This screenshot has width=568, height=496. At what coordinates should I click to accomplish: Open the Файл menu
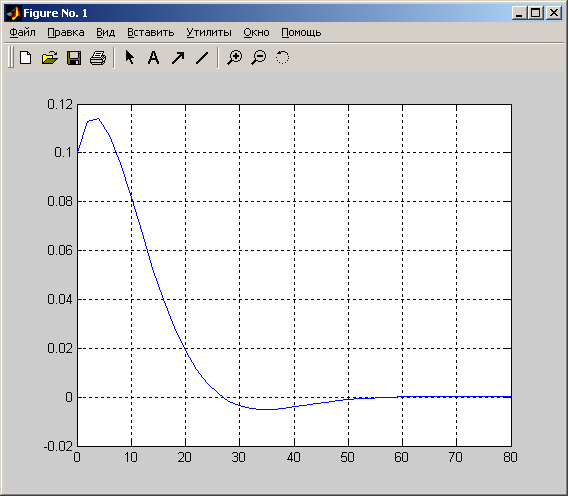[x=22, y=33]
